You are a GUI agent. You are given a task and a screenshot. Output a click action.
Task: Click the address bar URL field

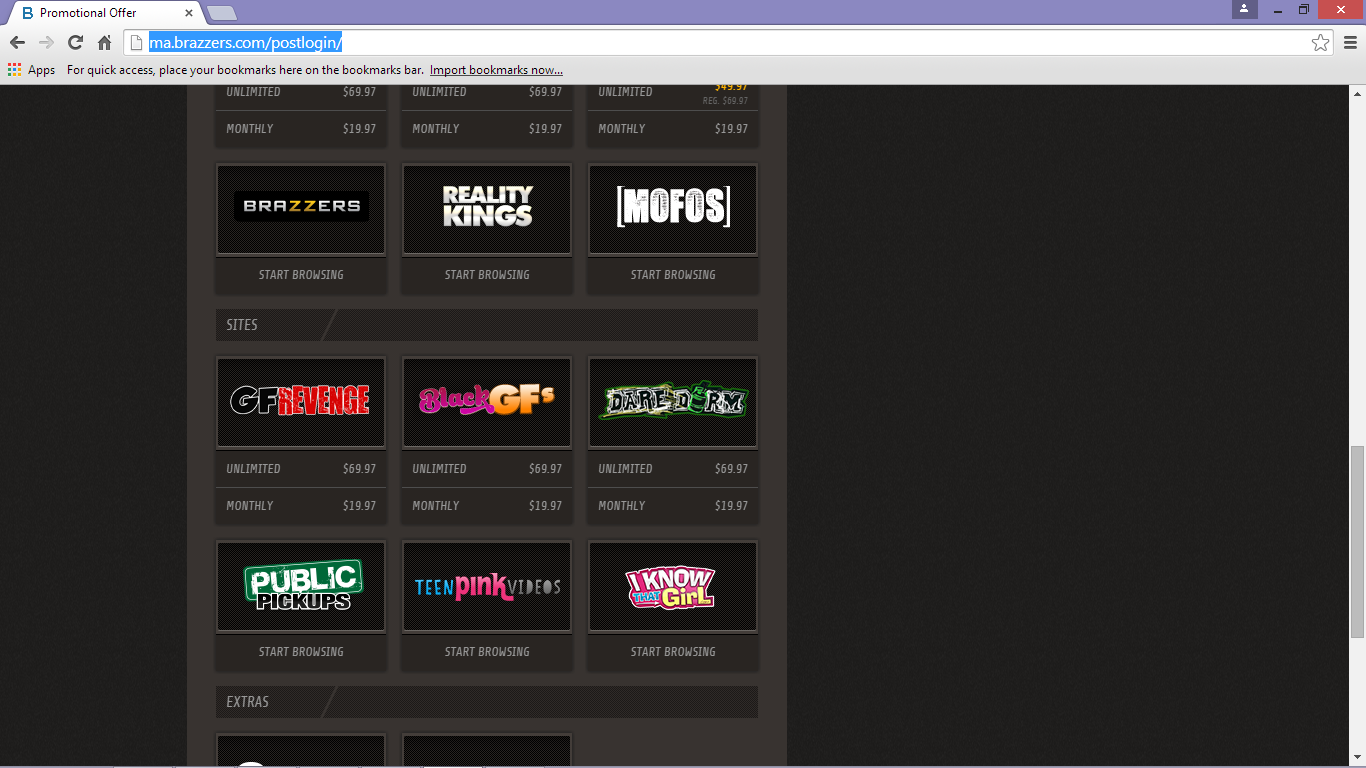(728, 42)
